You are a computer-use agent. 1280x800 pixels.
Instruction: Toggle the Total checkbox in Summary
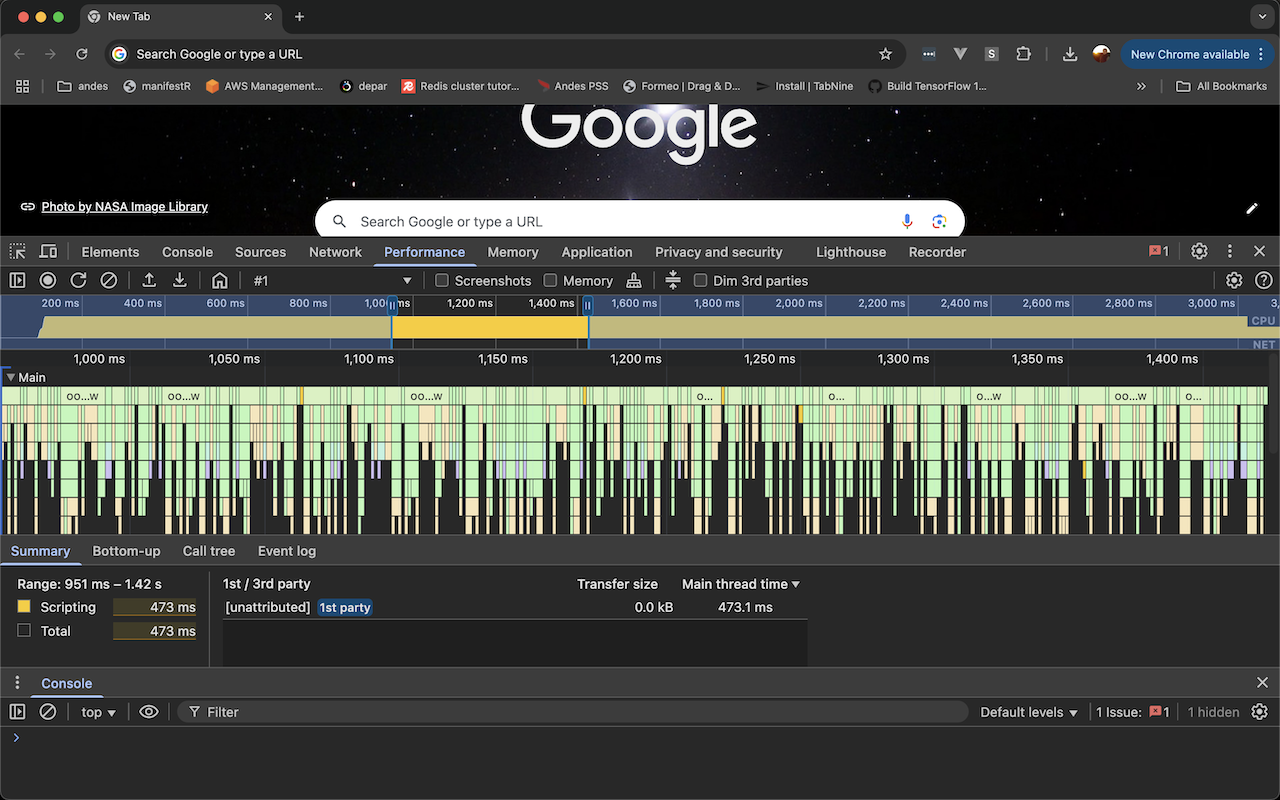24,630
